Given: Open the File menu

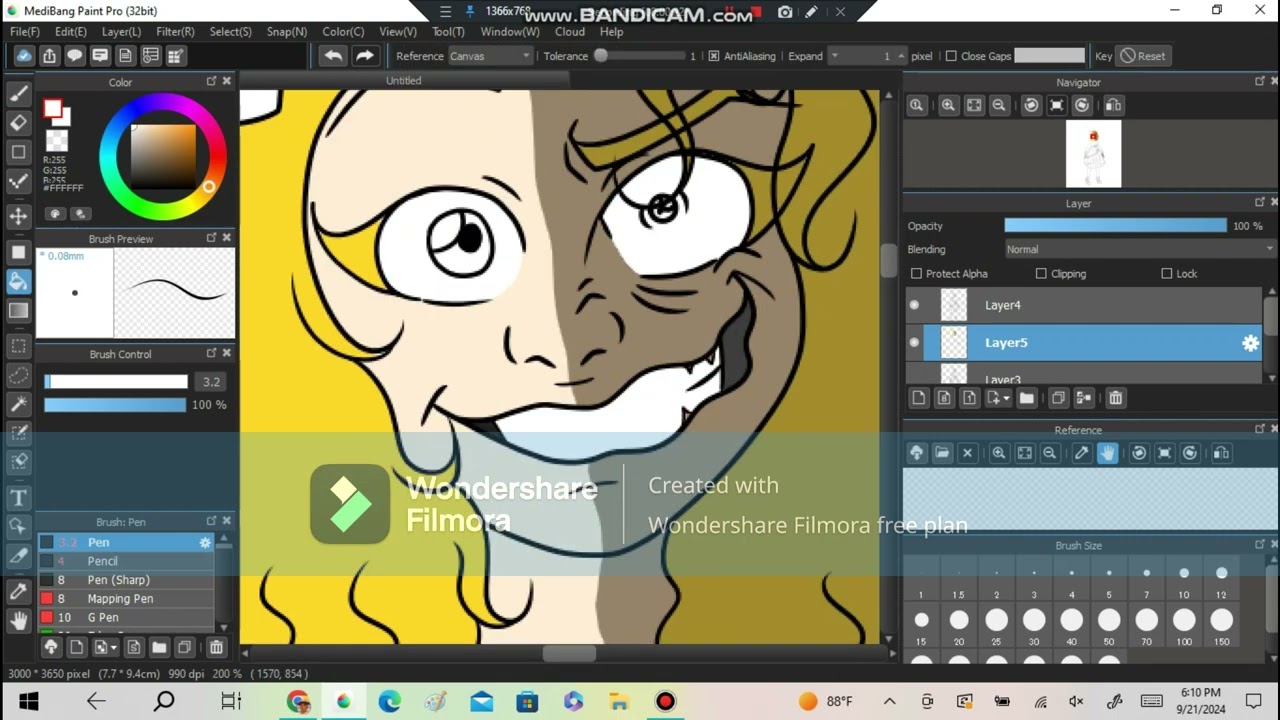Looking at the screenshot, I should (x=25, y=32).
